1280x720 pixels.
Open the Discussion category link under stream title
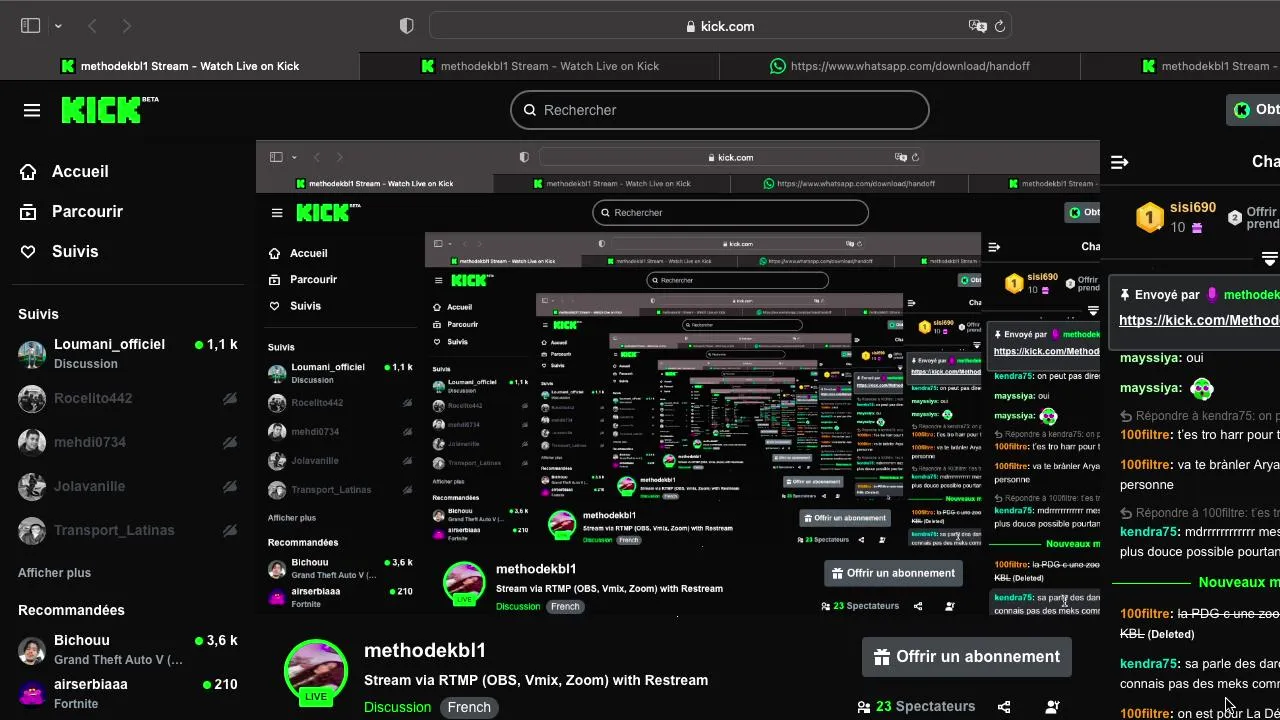coord(397,707)
